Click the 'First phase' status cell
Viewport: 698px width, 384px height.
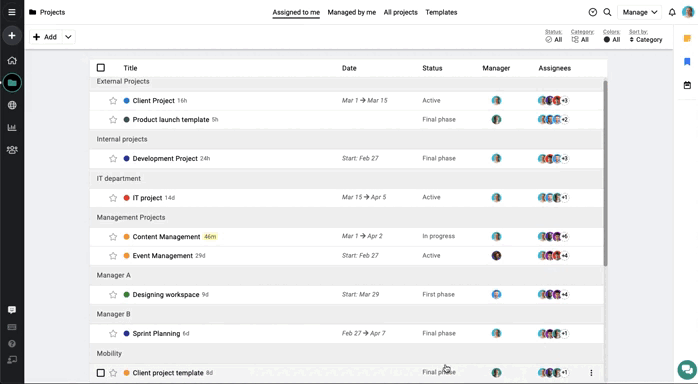pyautogui.click(x=438, y=294)
